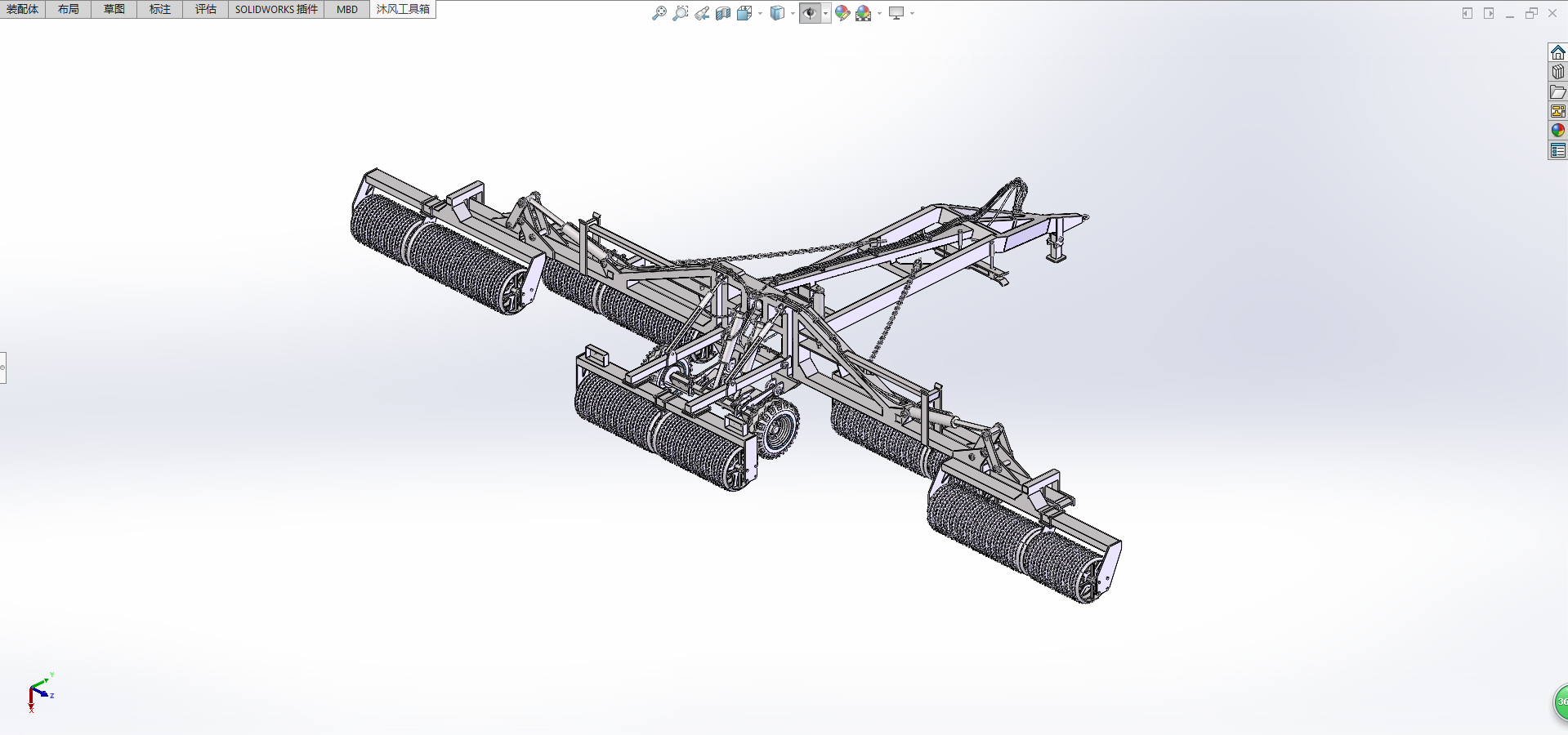Switch to the 草图 tab

(x=114, y=9)
